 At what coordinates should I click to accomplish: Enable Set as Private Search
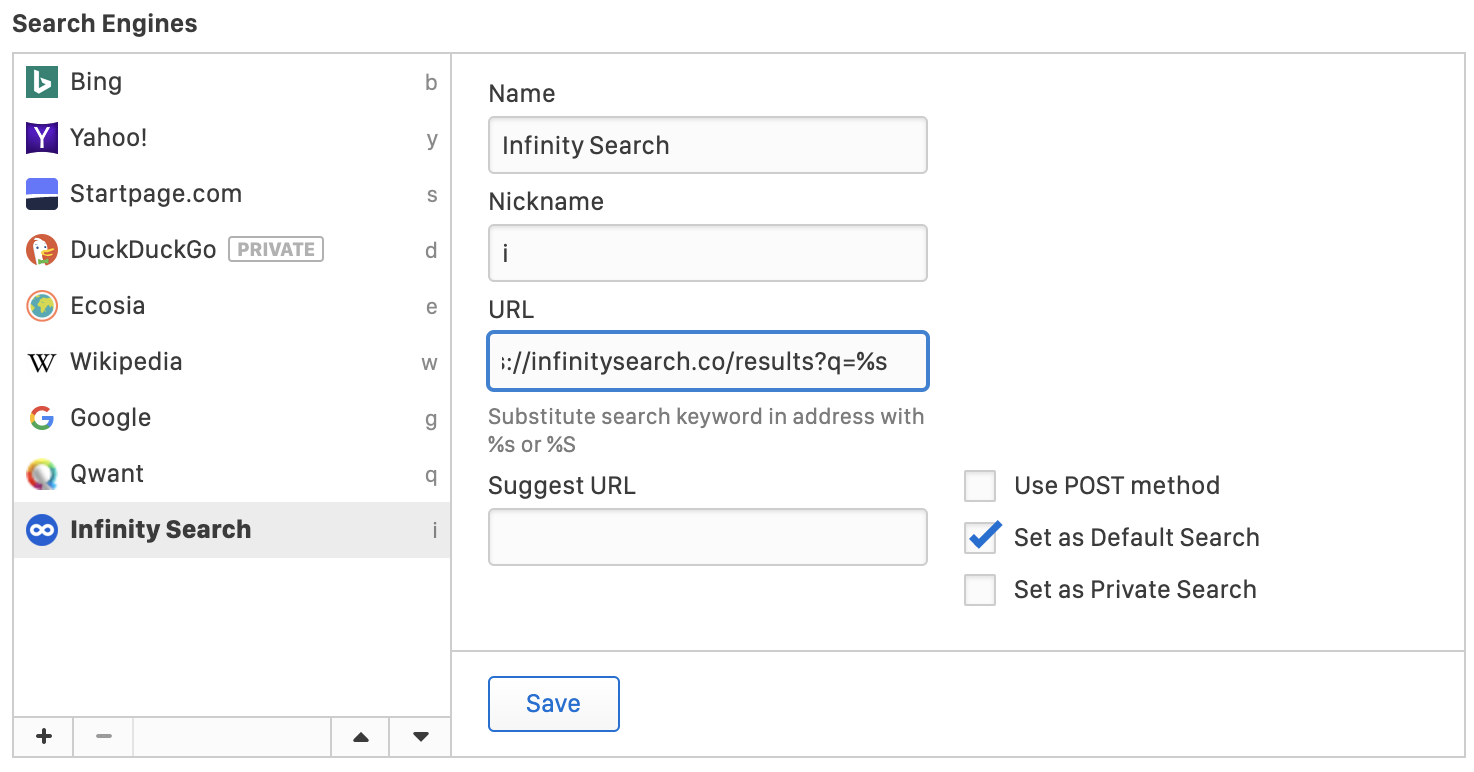coord(980,590)
